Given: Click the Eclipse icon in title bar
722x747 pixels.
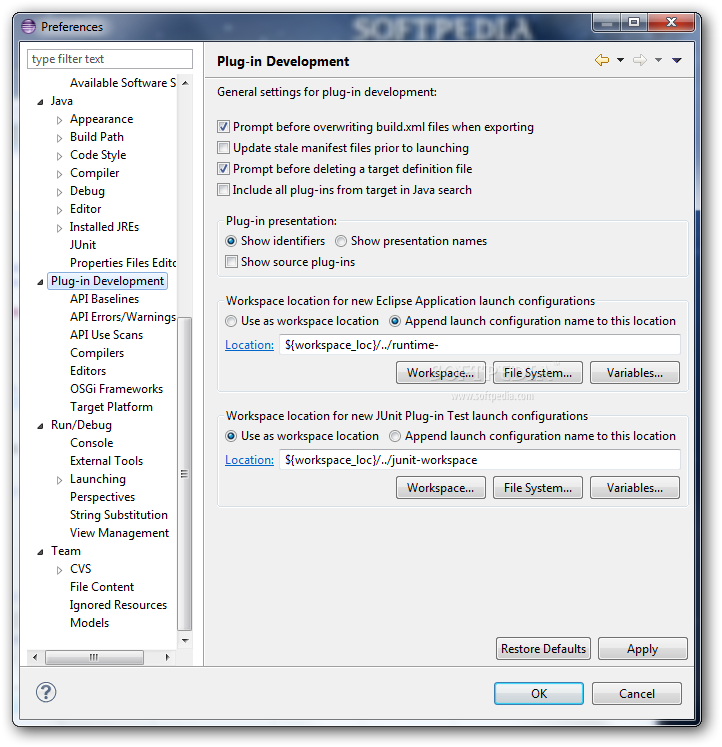Looking at the screenshot, I should 29,26.
